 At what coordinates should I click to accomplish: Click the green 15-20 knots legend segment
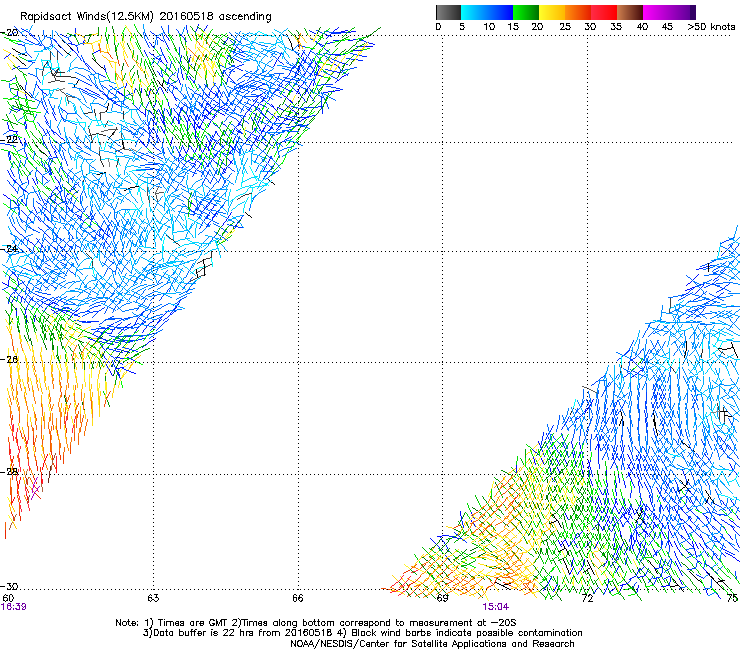[526, 12]
